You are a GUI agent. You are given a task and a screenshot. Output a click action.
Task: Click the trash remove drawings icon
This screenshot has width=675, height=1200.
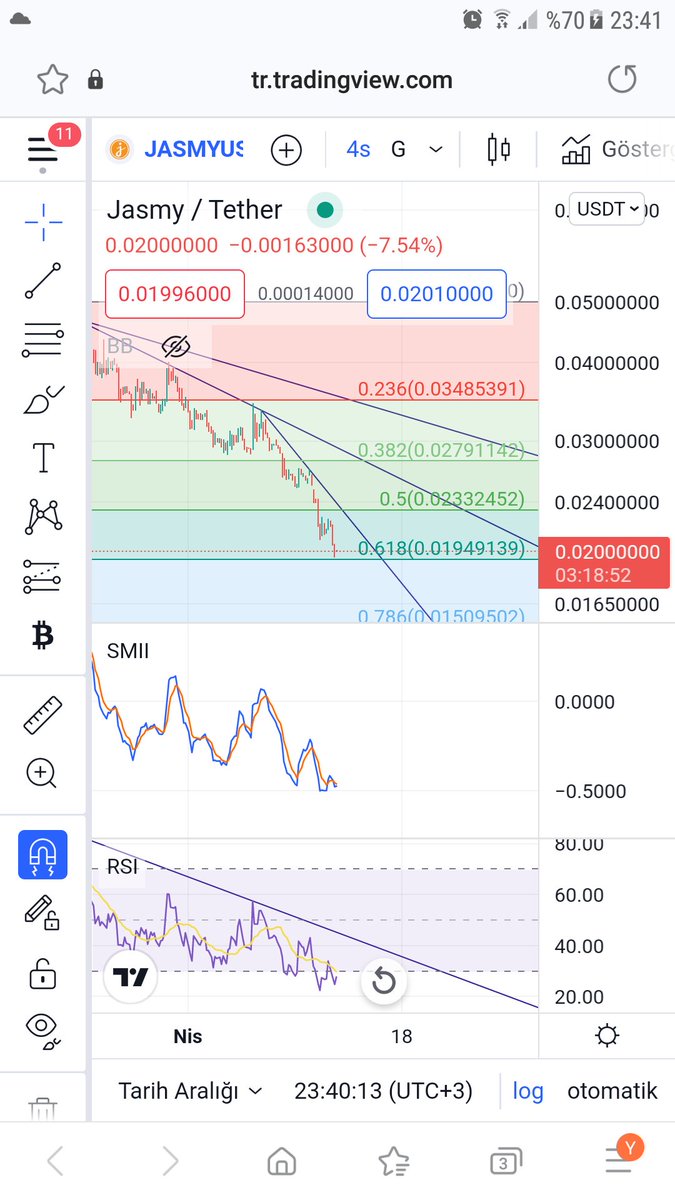[x=43, y=1106]
